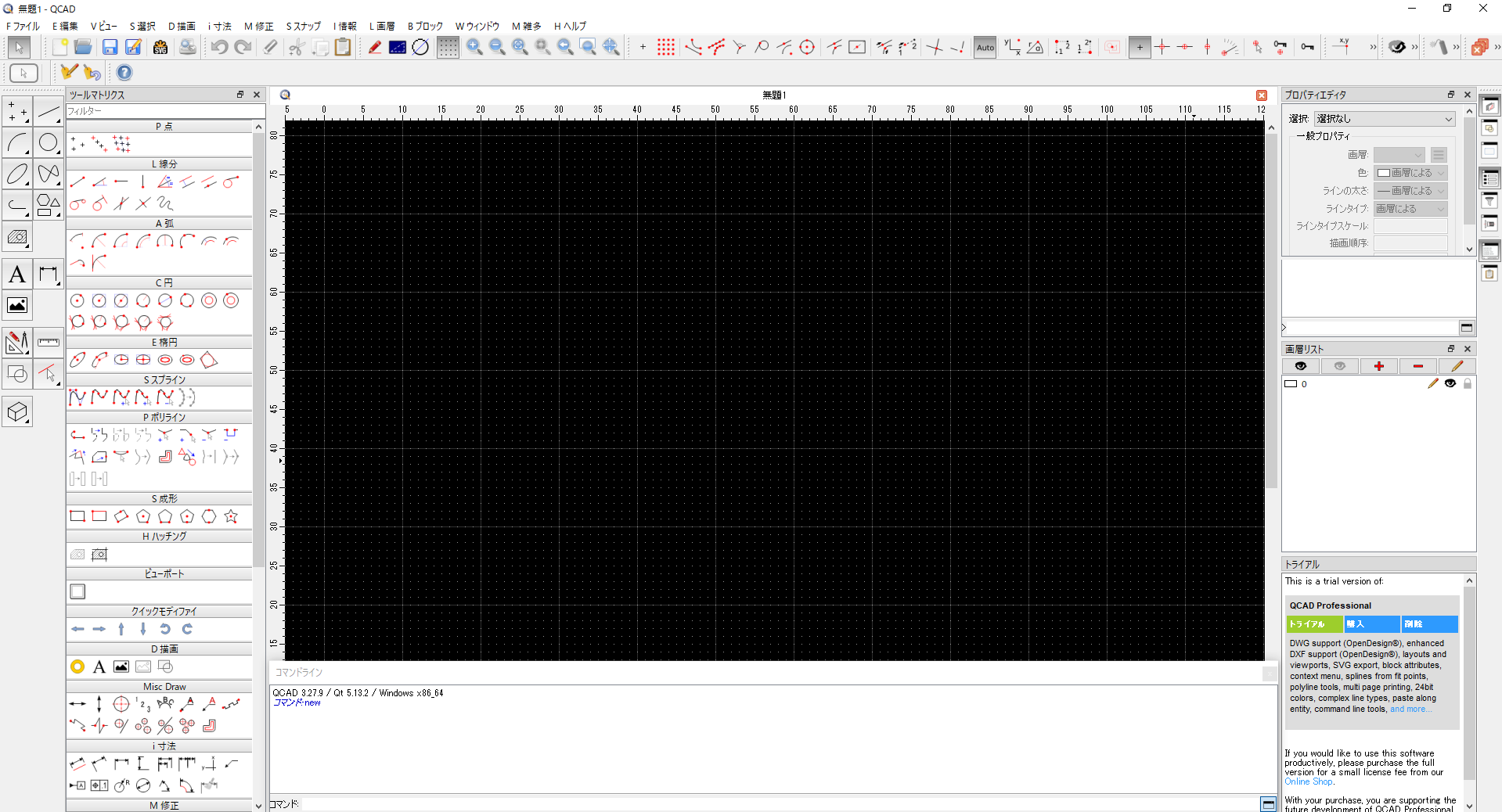Open the ラインタイプ linetype dropdown

[1411, 209]
